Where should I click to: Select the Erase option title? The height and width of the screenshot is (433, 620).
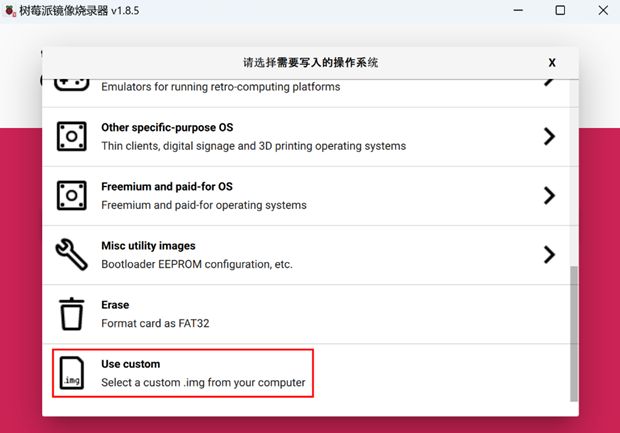pyautogui.click(x=115, y=305)
